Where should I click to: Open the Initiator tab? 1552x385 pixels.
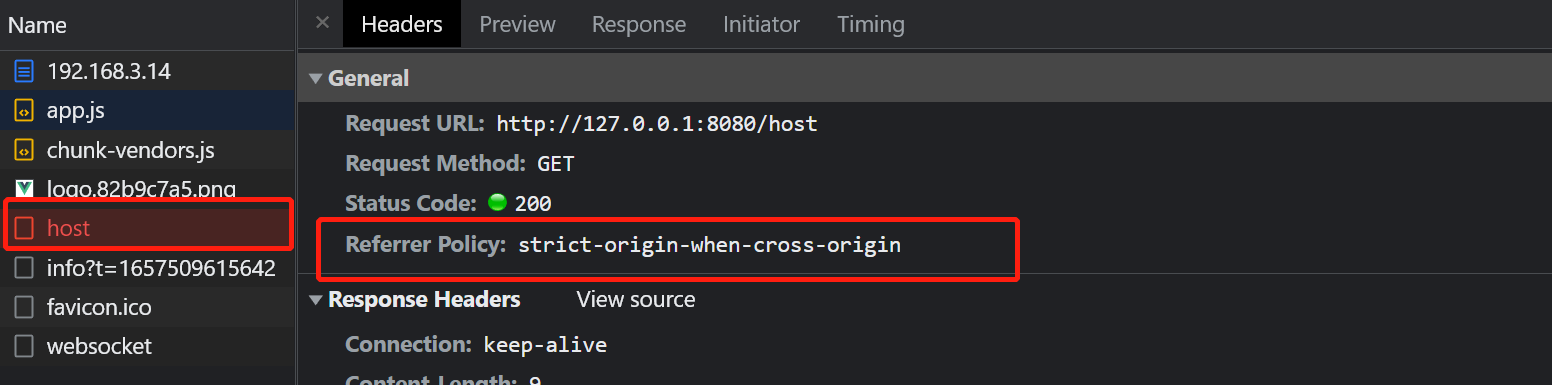coord(762,25)
